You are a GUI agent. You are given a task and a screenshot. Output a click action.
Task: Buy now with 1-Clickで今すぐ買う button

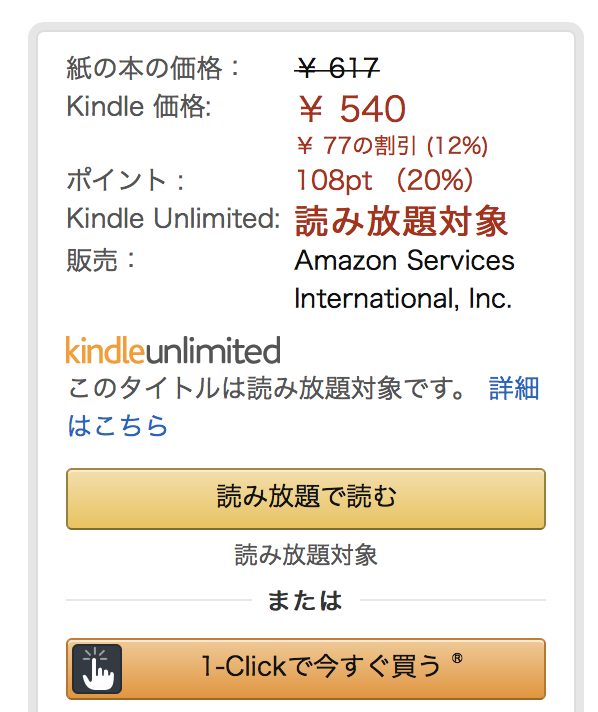click(x=306, y=668)
